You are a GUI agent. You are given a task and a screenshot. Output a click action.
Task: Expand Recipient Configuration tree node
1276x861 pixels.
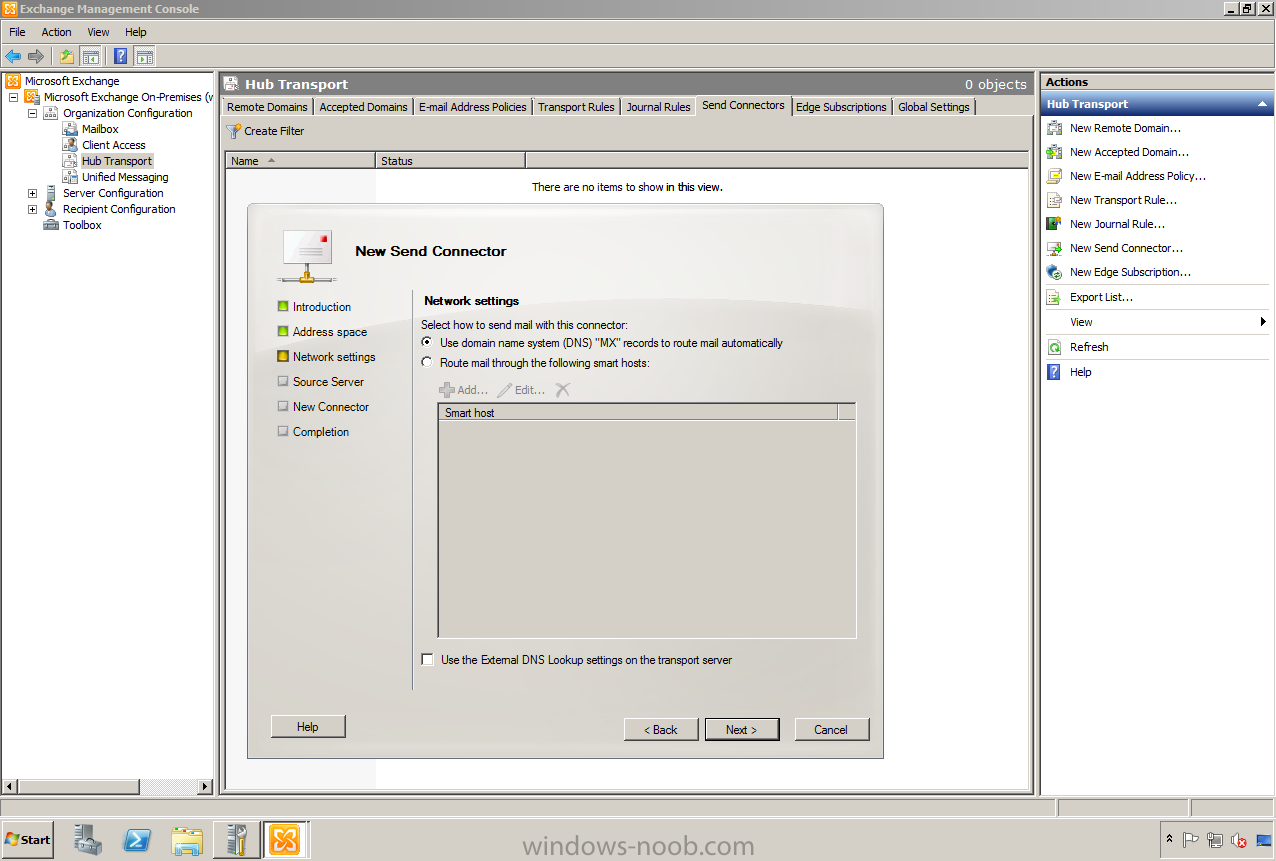[32, 209]
